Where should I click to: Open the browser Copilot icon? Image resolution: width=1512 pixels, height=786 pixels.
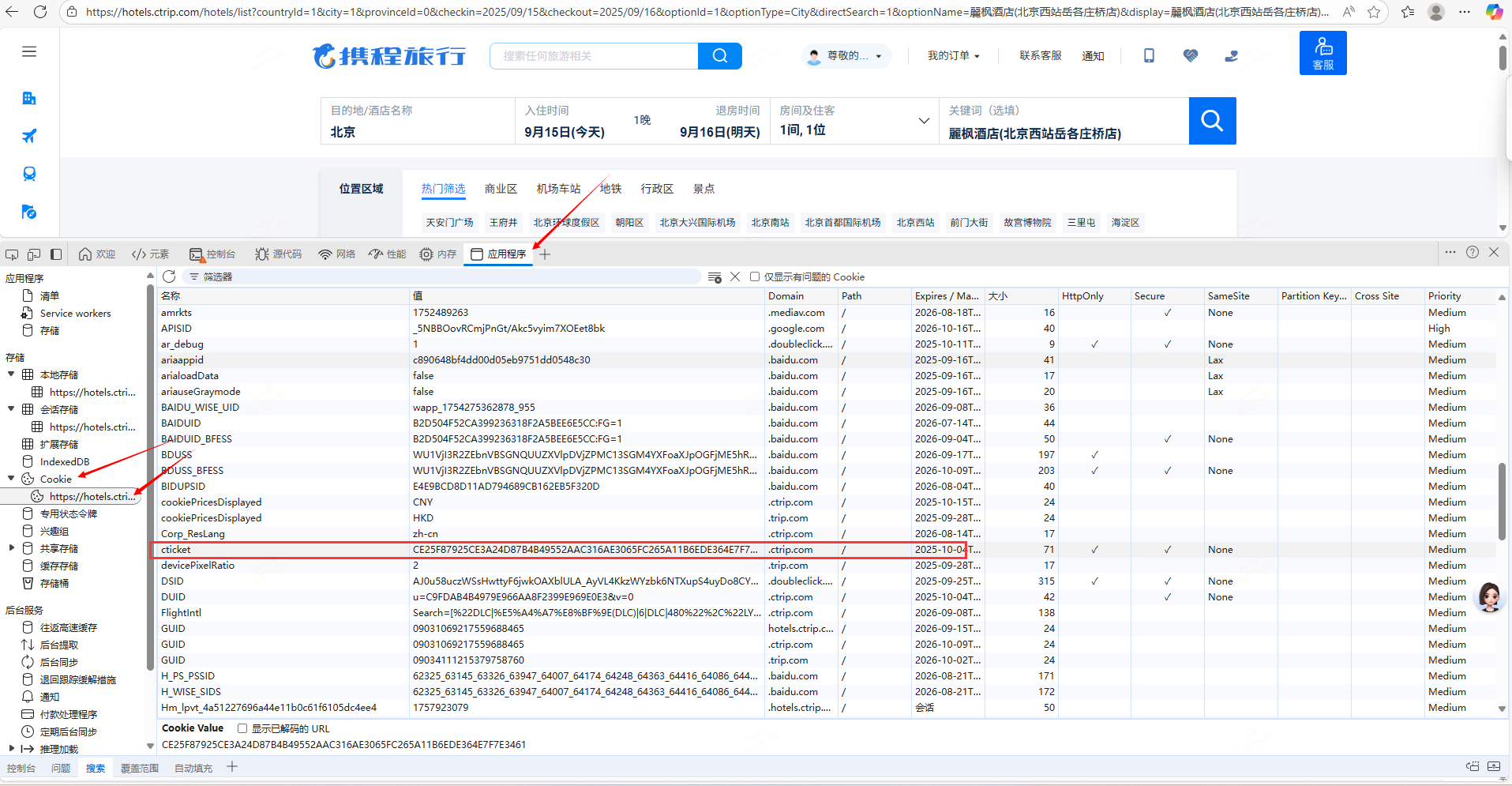(x=1494, y=12)
